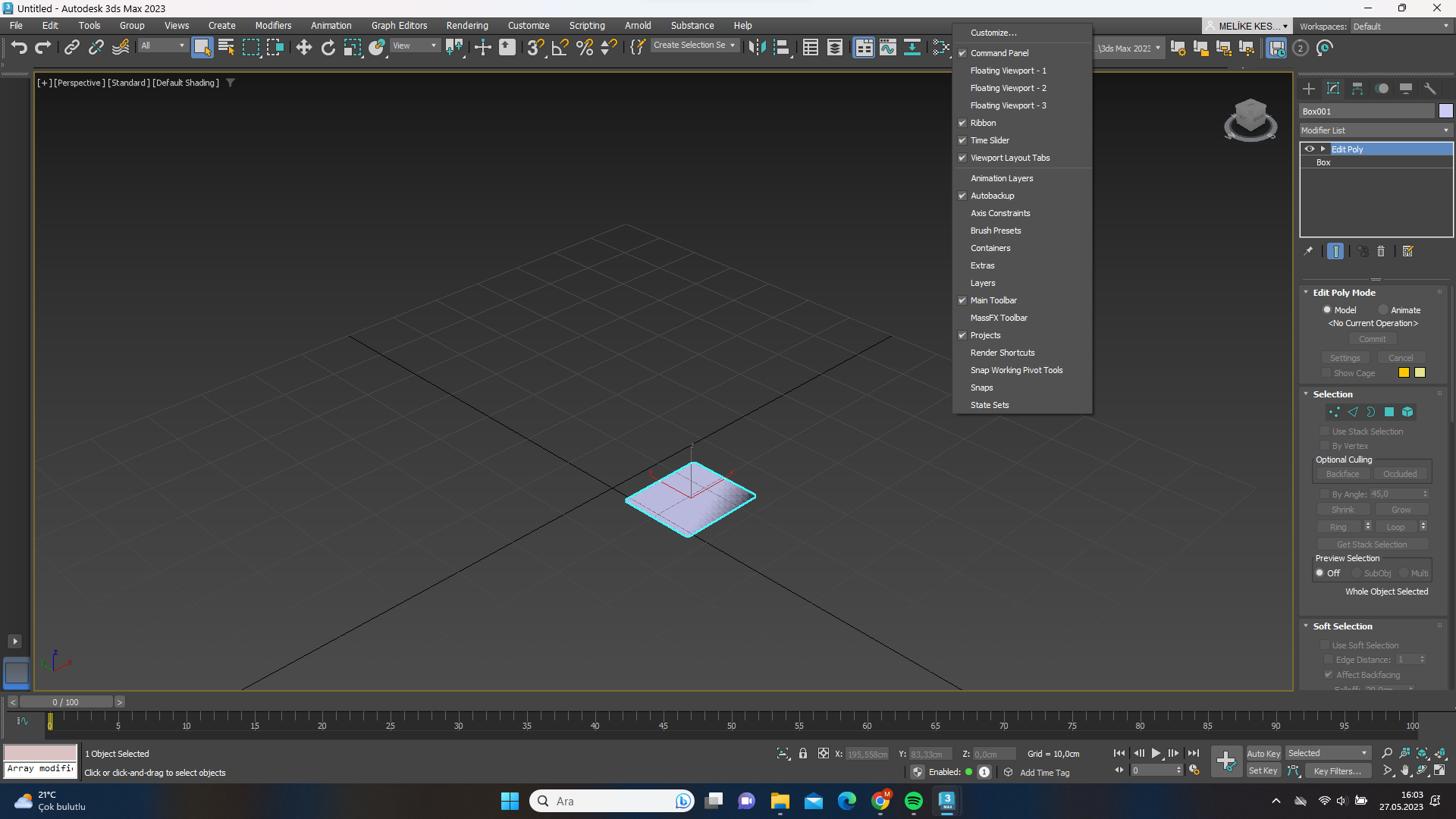Select the Move tool in the main toolbar
The image size is (1456, 819).
pyautogui.click(x=303, y=47)
